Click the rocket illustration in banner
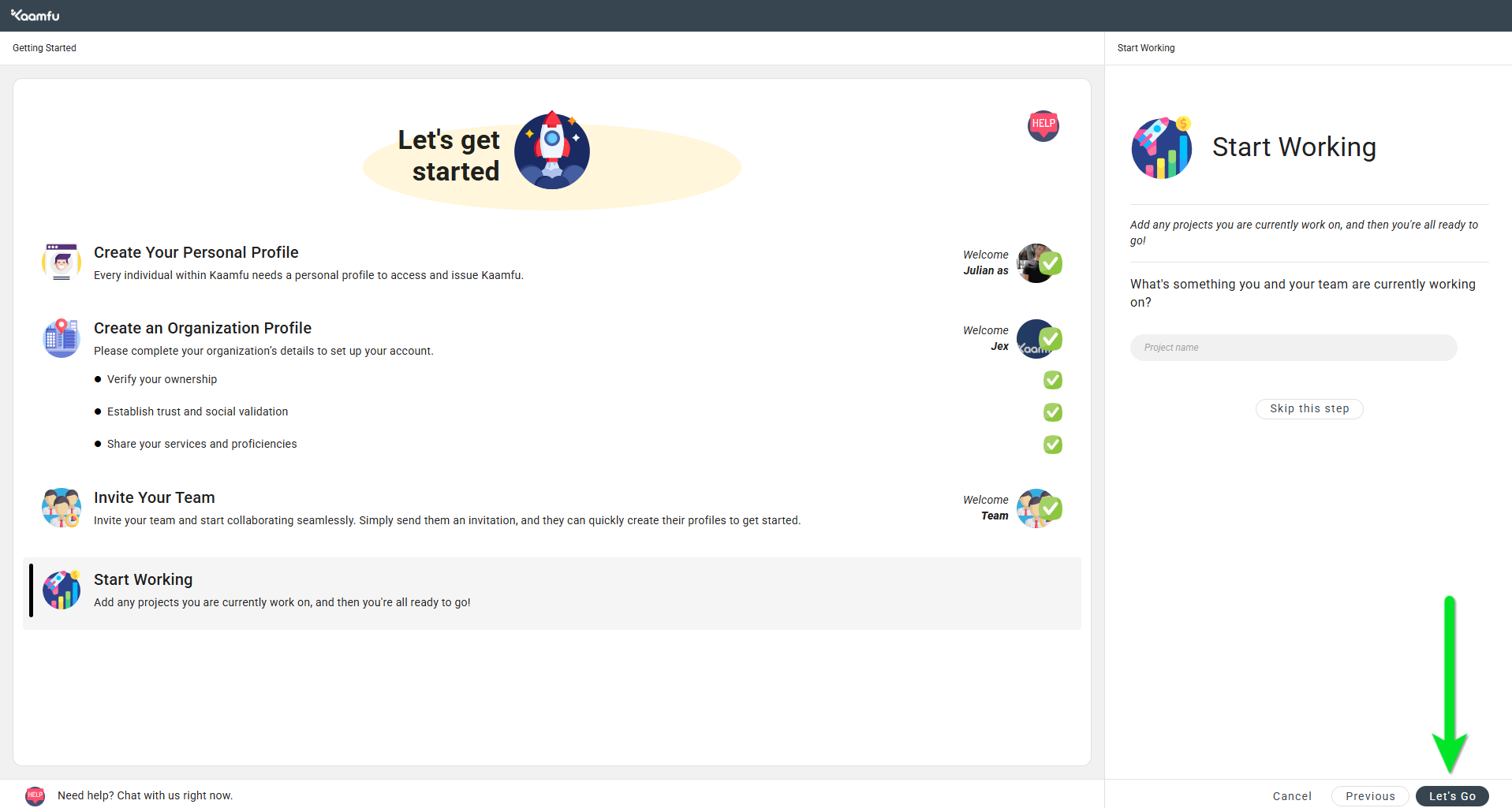 click(552, 150)
